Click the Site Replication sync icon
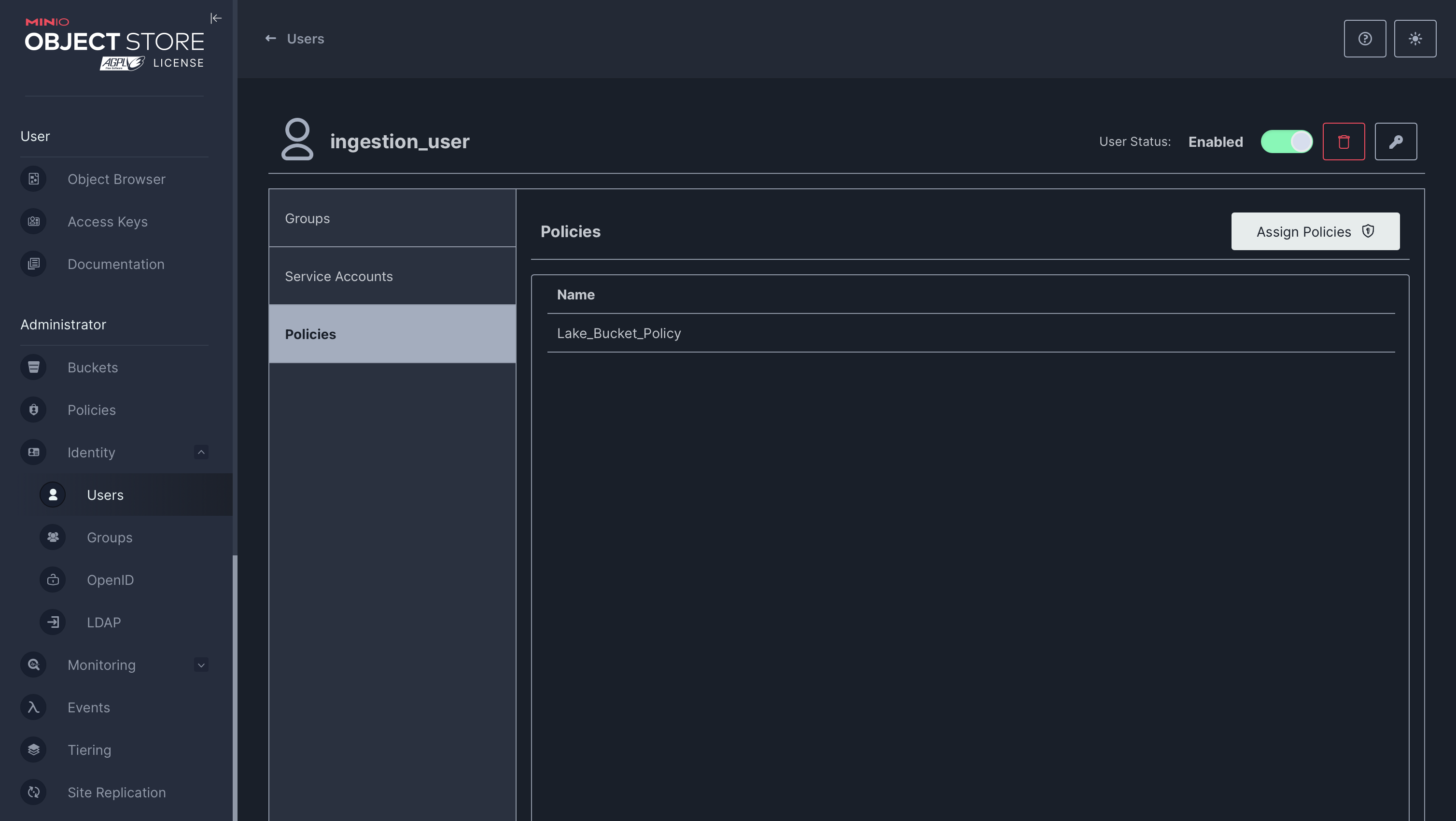Screen dimensions: 1456x821 coord(33,792)
